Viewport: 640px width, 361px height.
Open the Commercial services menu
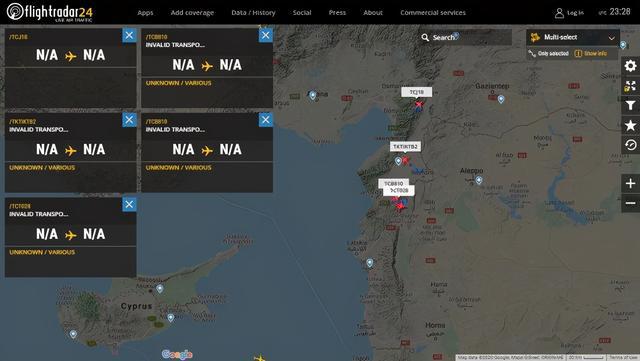(433, 13)
